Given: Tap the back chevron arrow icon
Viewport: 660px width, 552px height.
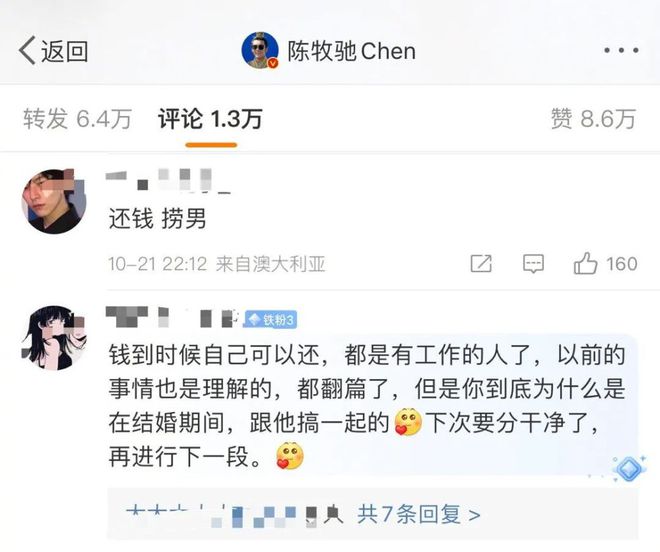Looking at the screenshot, I should (27, 51).
